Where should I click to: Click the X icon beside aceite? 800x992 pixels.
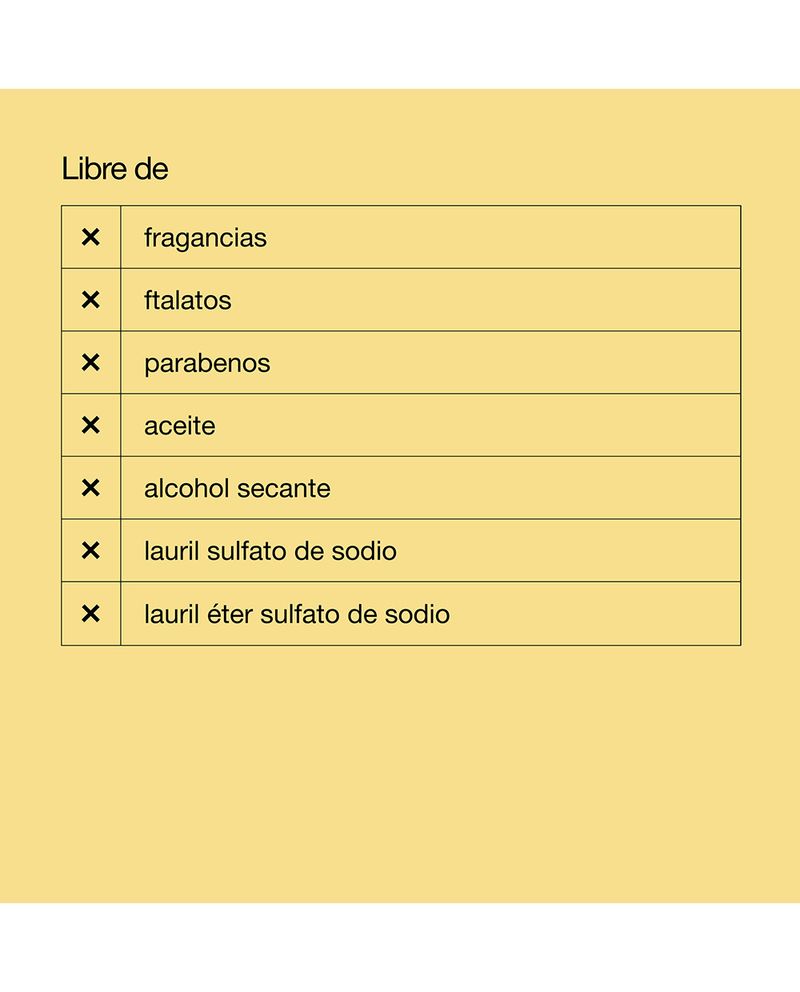[x=91, y=425]
